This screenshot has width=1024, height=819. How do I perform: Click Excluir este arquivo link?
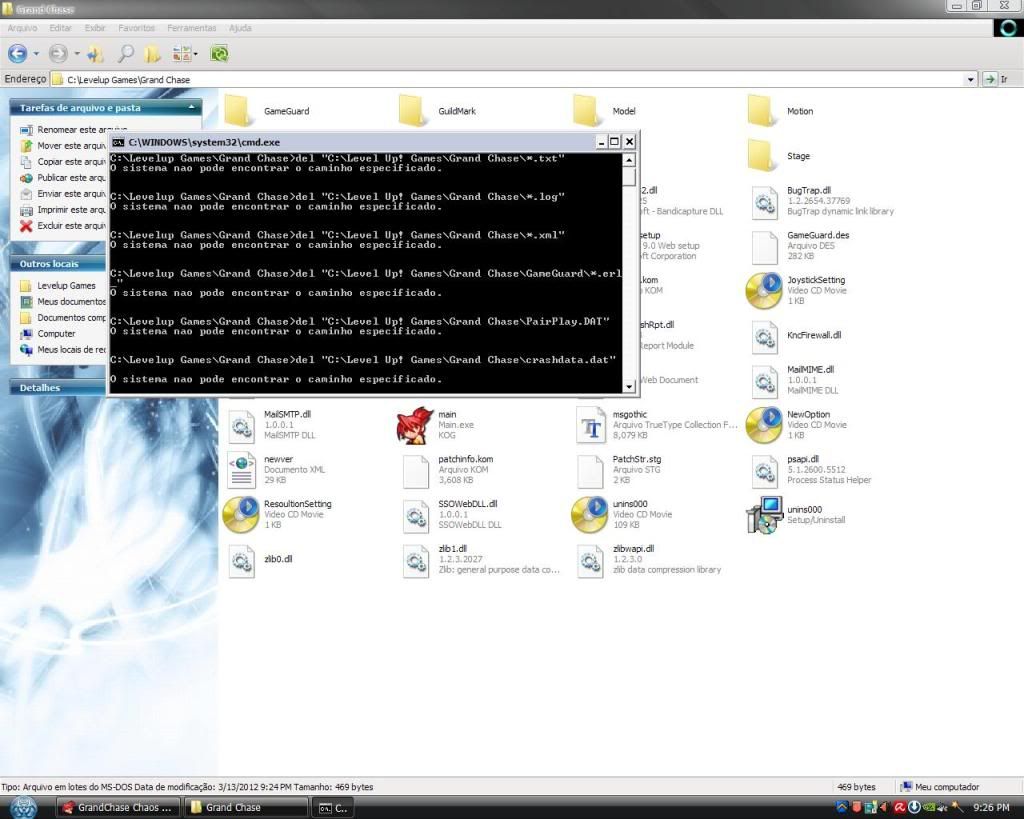70,226
